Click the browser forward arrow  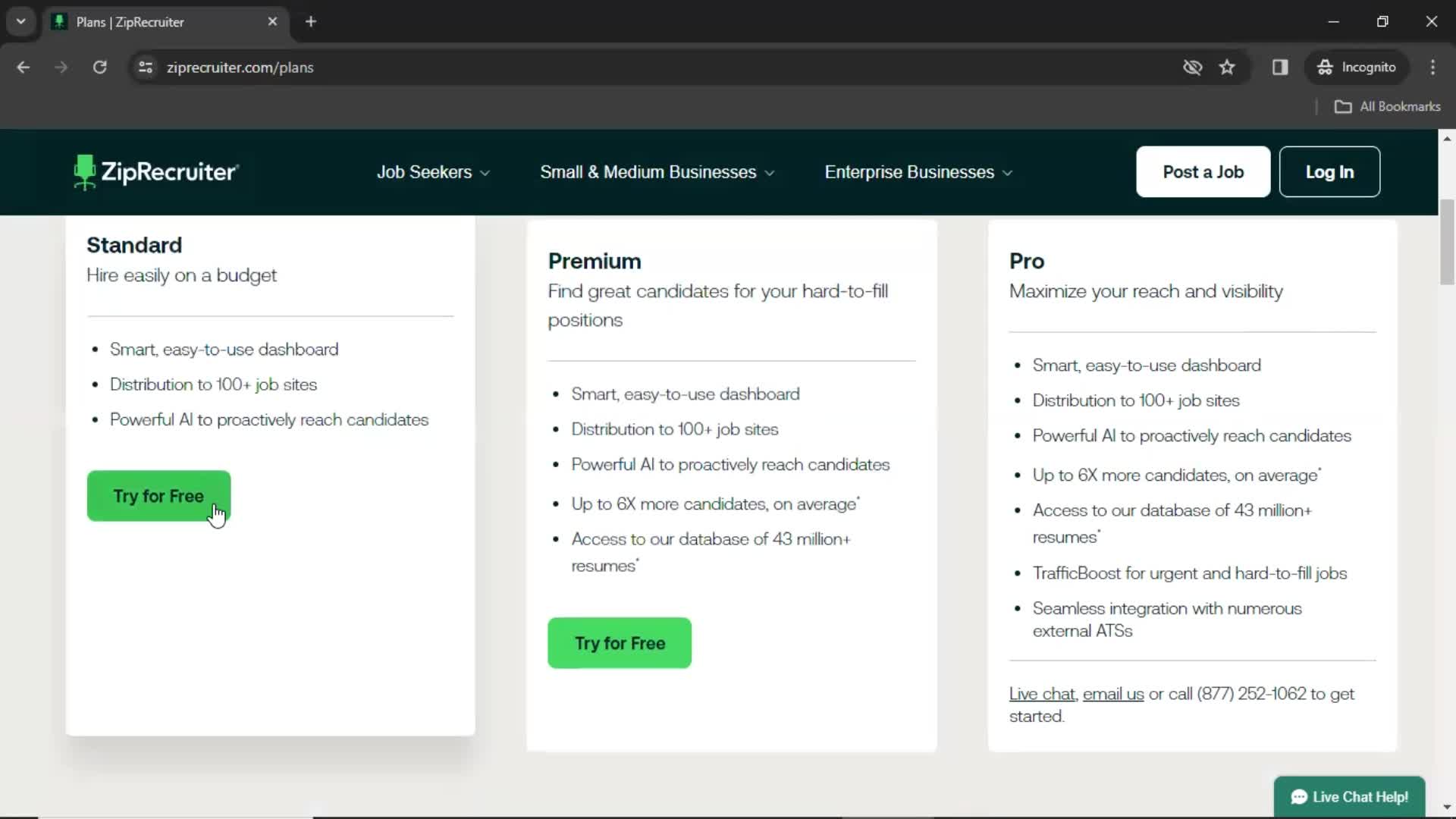61,67
